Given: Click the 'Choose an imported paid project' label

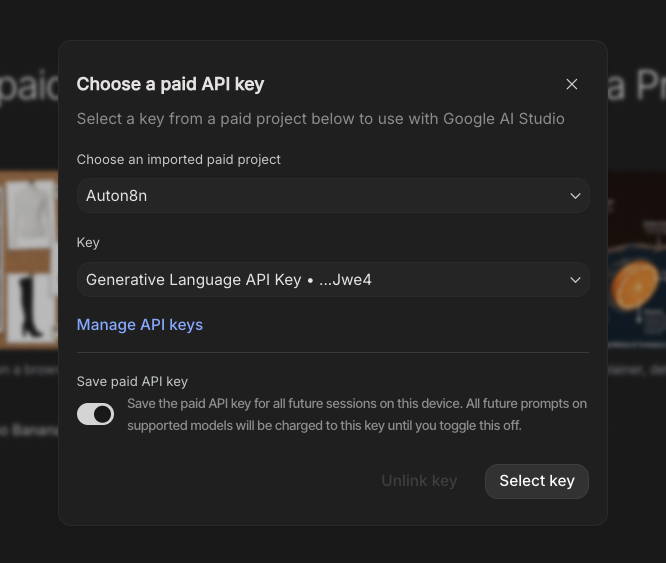Looking at the screenshot, I should click(179, 159).
